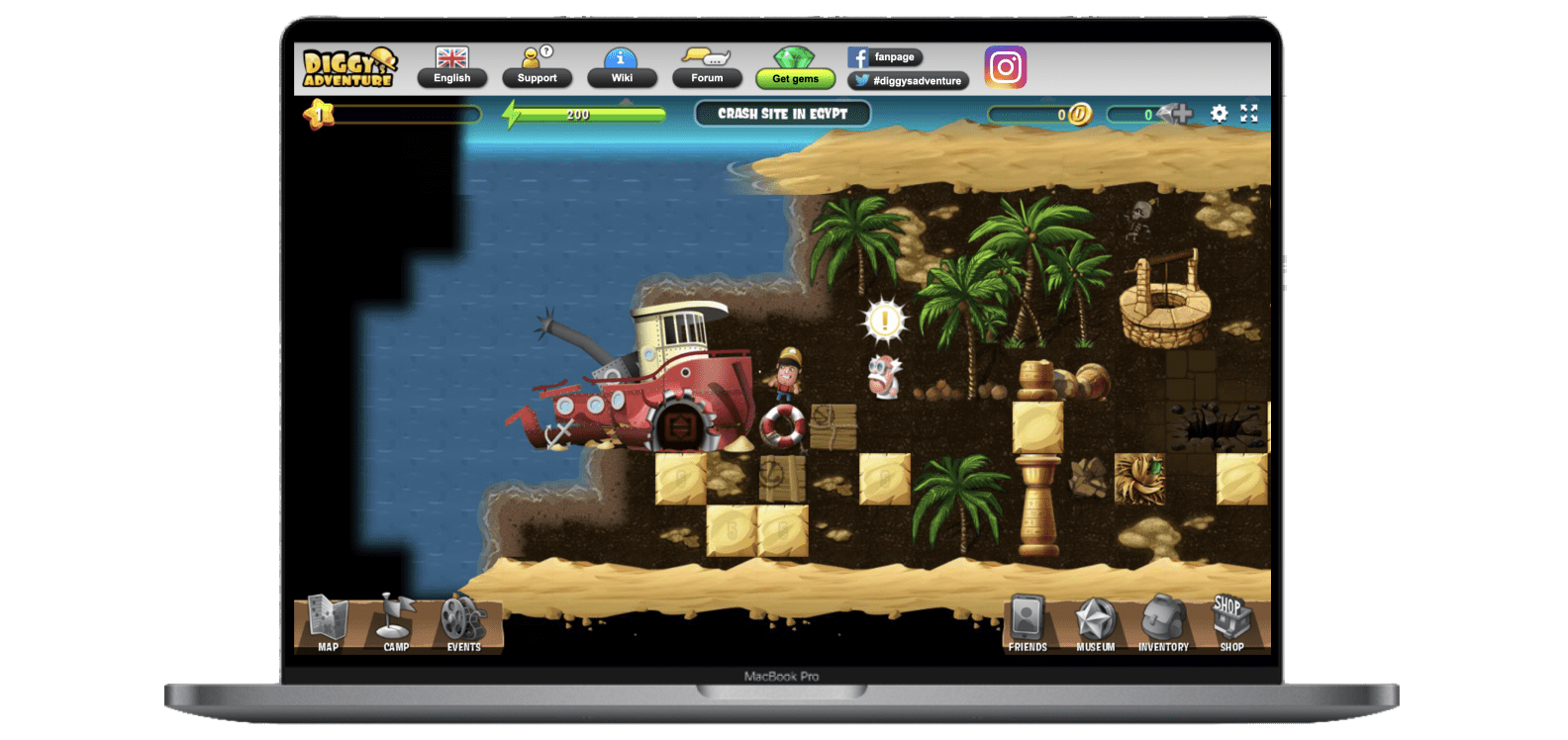
Task: Click the golden plant root tile
Action: [x=1138, y=479]
